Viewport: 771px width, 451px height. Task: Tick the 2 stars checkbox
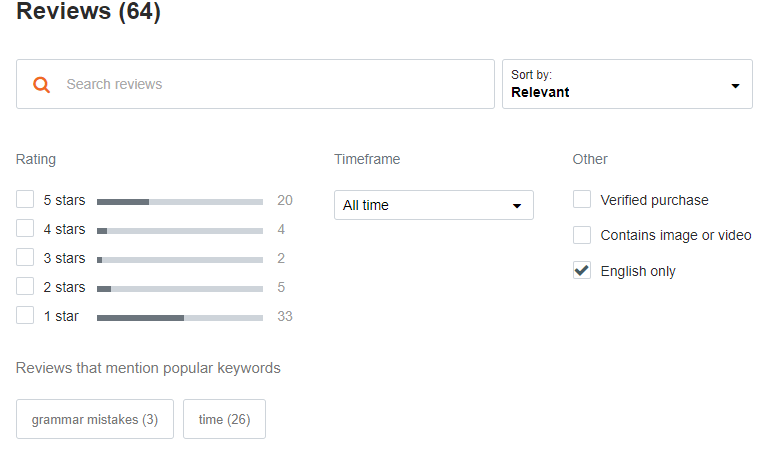tap(25, 286)
